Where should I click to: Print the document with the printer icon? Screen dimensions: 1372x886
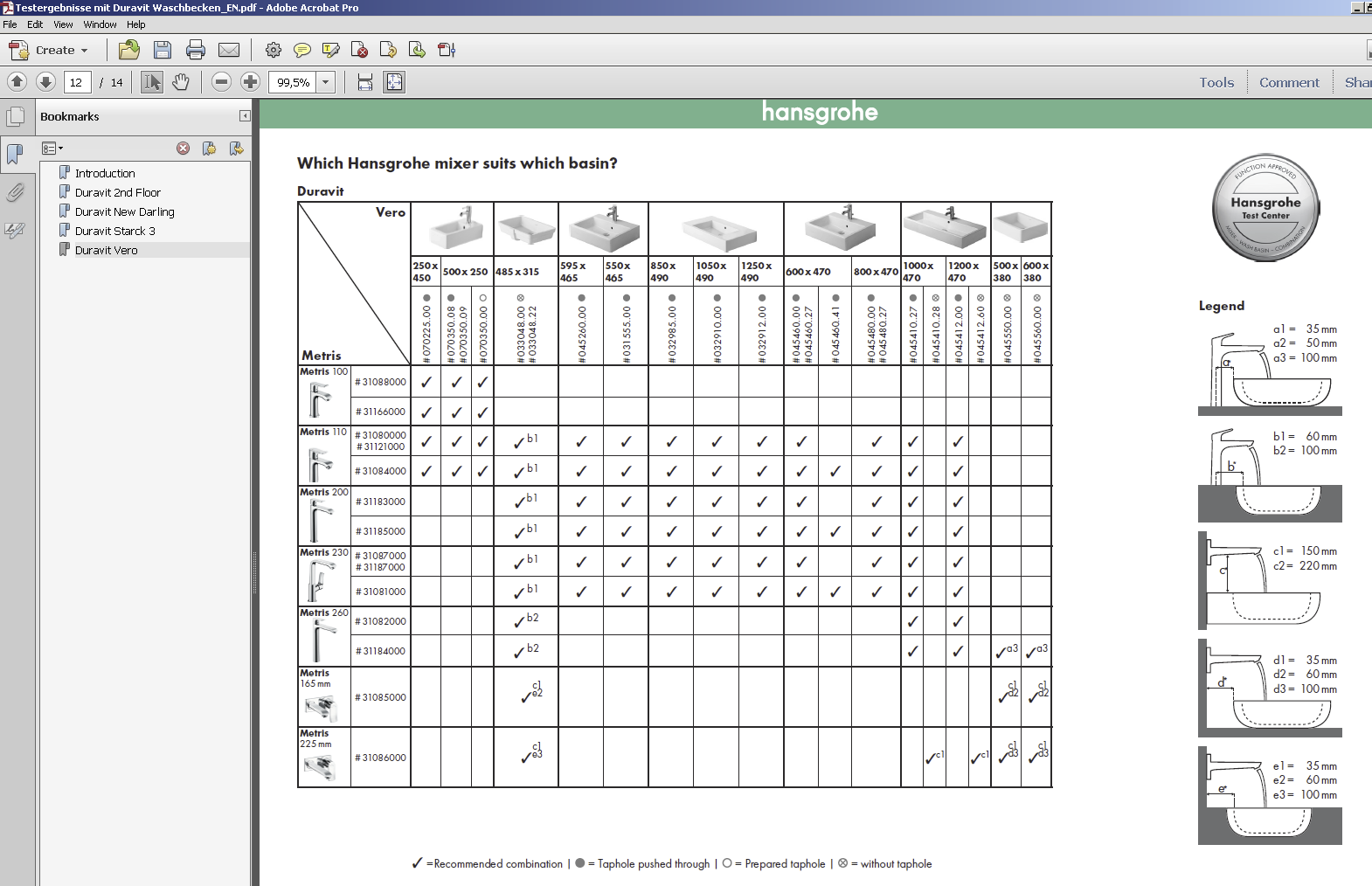point(196,50)
